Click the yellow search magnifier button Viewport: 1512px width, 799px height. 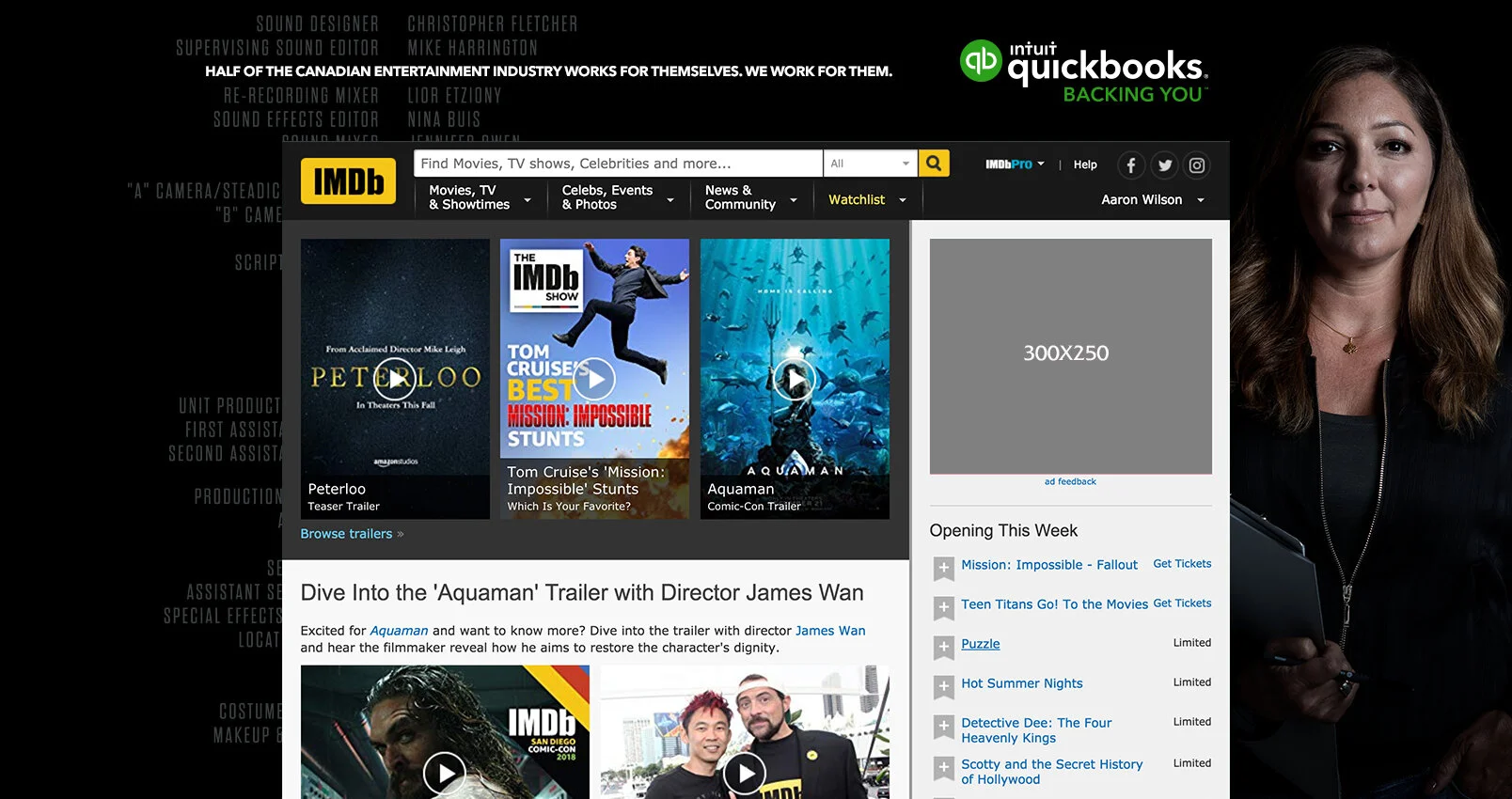[934, 164]
